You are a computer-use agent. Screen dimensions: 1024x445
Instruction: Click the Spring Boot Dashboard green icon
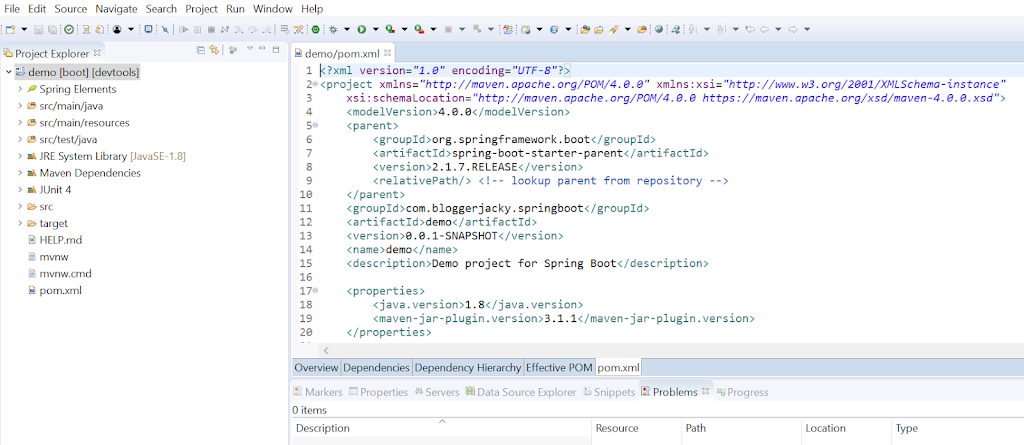coord(316,29)
